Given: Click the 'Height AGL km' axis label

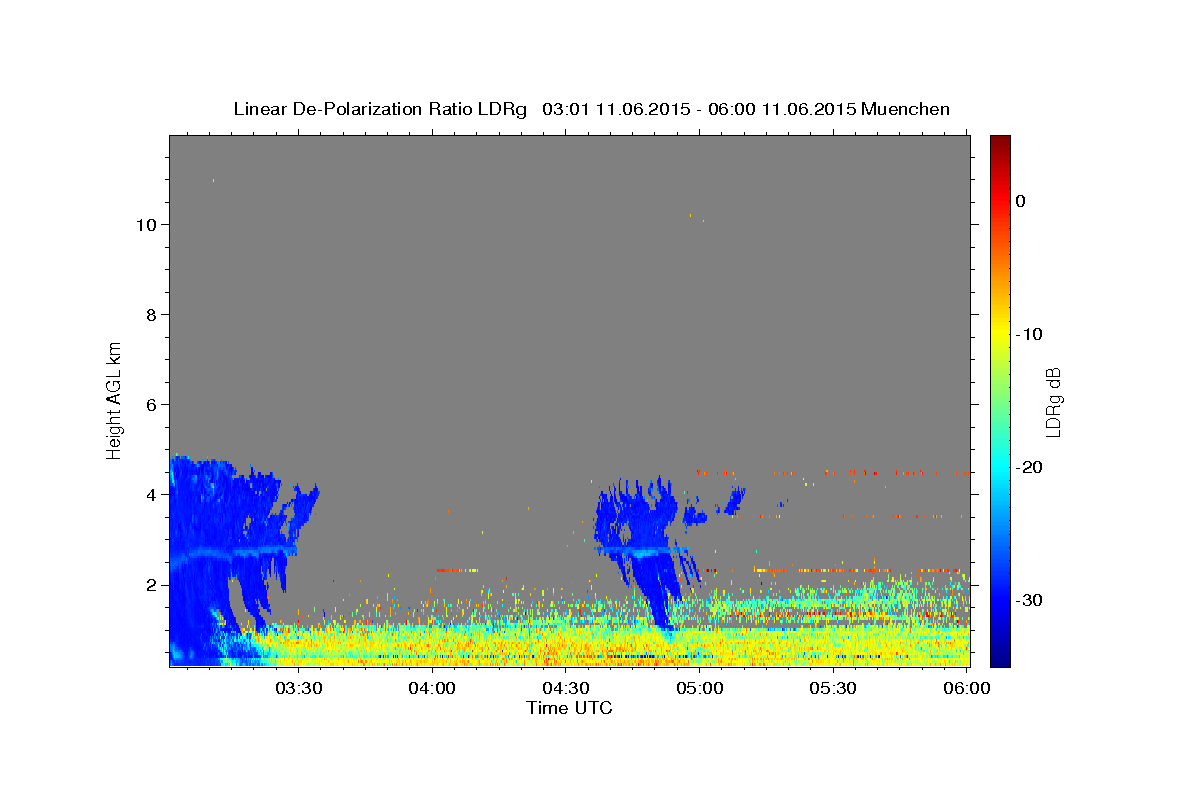Looking at the screenshot, I should (x=114, y=399).
